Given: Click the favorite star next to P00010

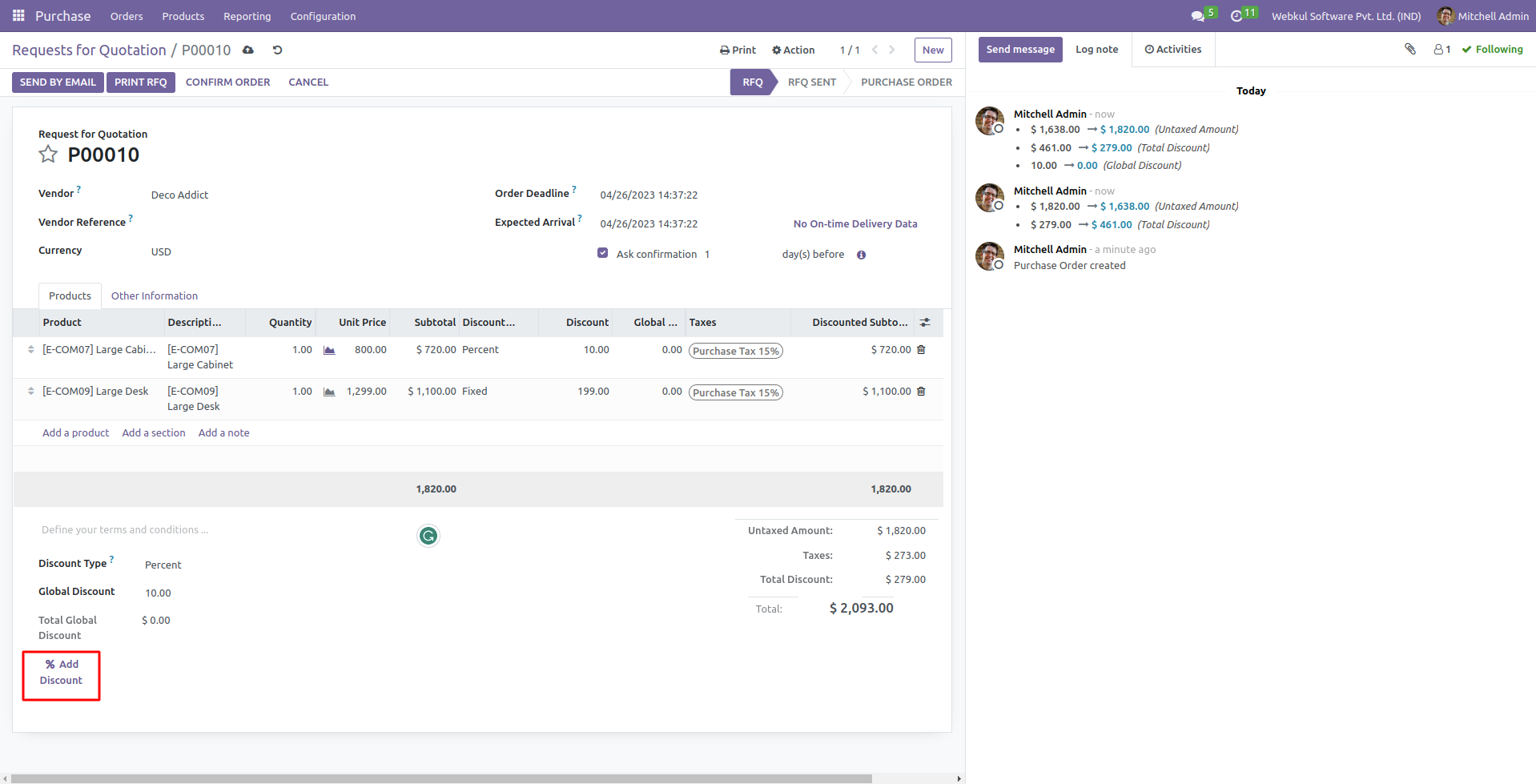Looking at the screenshot, I should [48, 155].
